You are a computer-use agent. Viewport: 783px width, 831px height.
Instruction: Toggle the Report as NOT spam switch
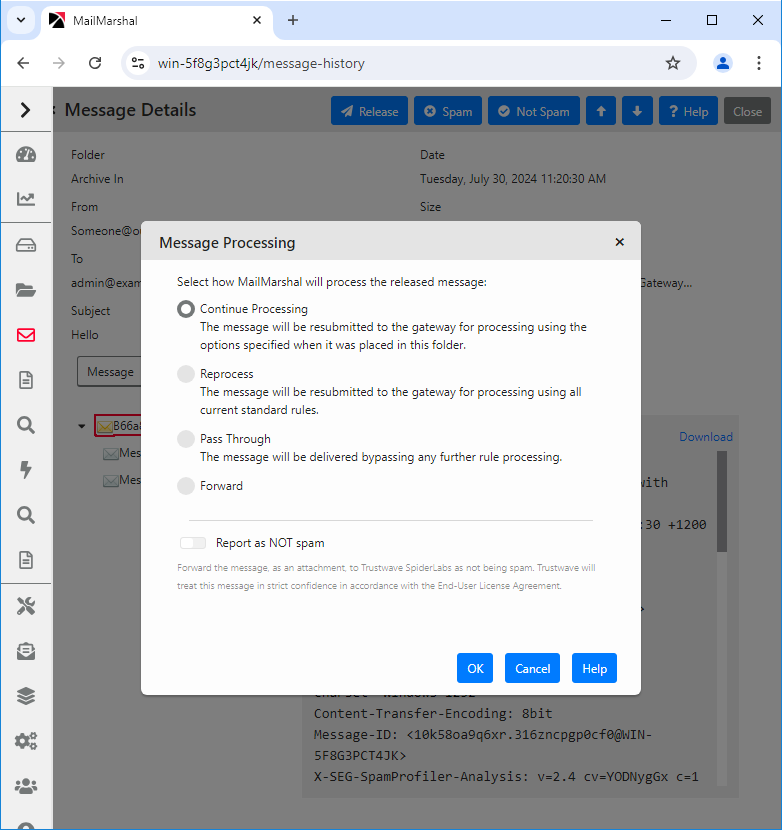click(193, 543)
